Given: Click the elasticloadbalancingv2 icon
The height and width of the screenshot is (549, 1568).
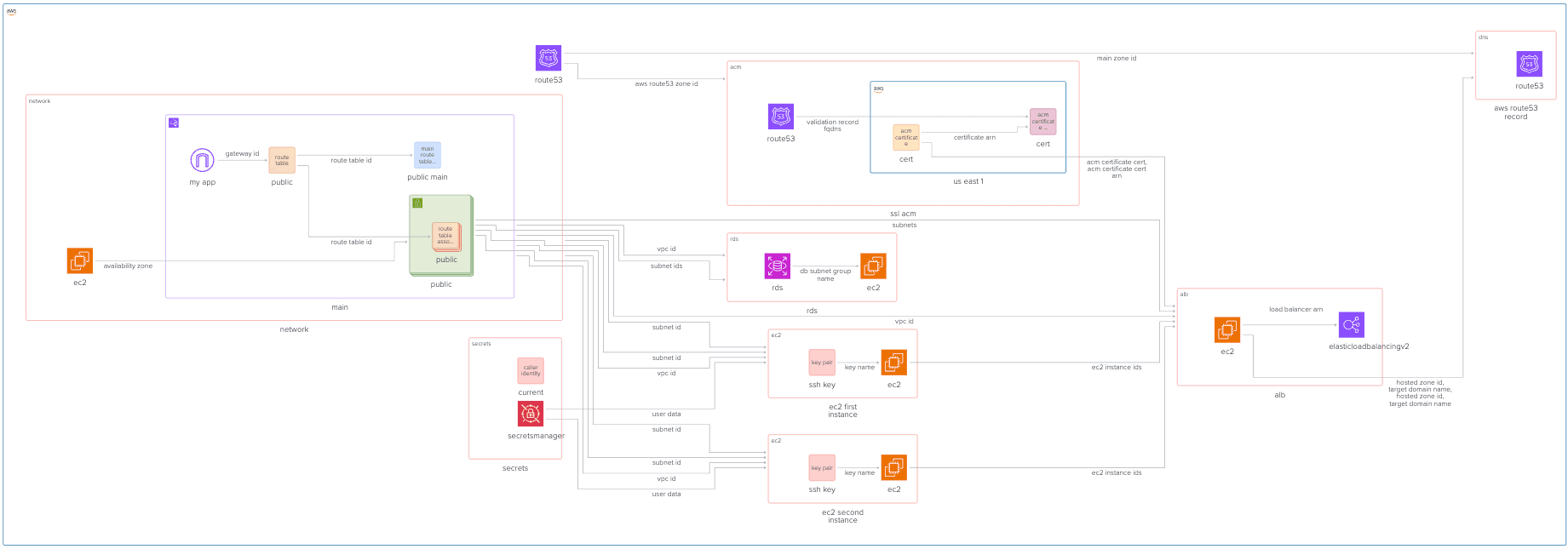Looking at the screenshot, I should 1351,325.
